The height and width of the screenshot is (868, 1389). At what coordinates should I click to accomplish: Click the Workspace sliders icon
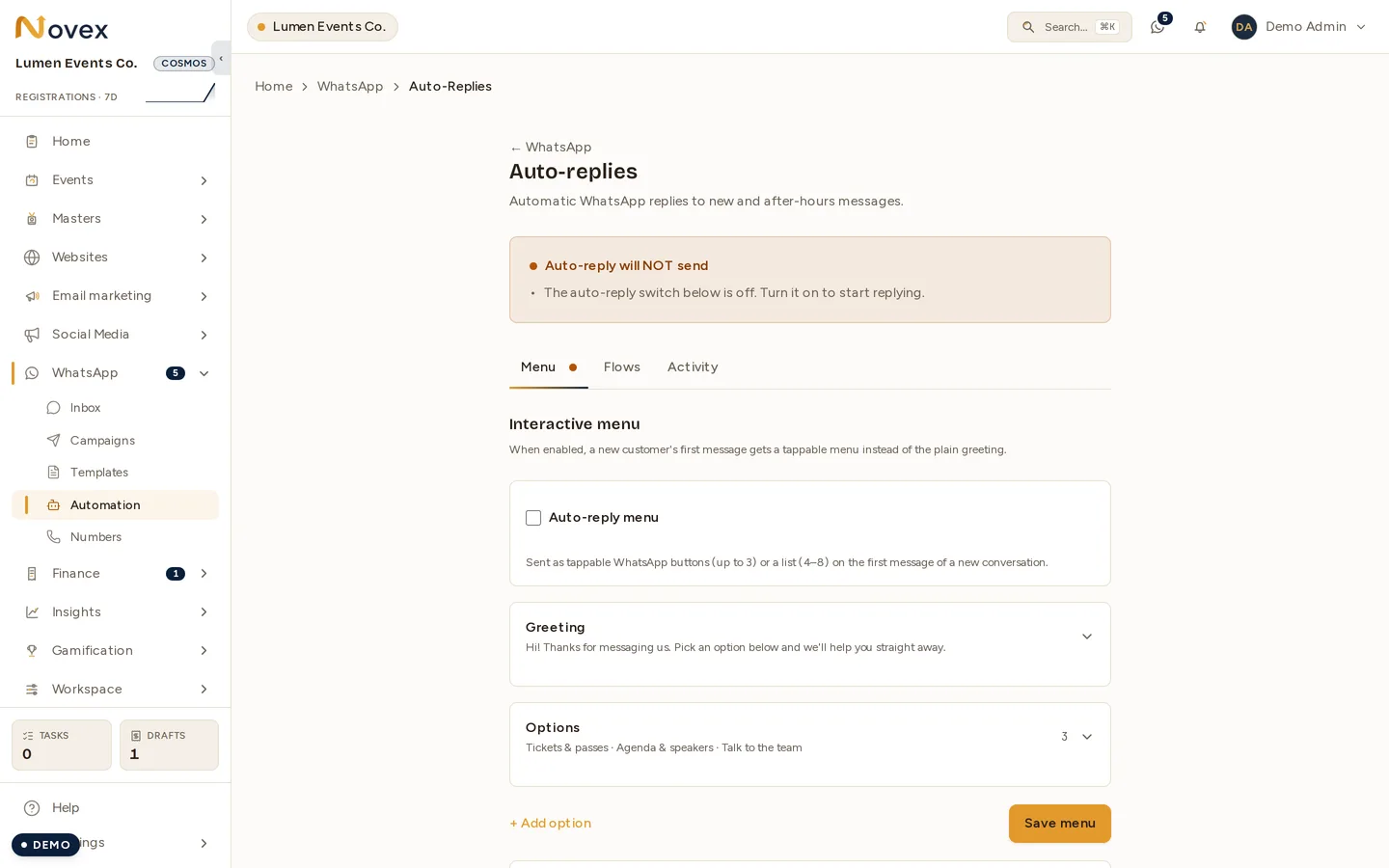32,690
